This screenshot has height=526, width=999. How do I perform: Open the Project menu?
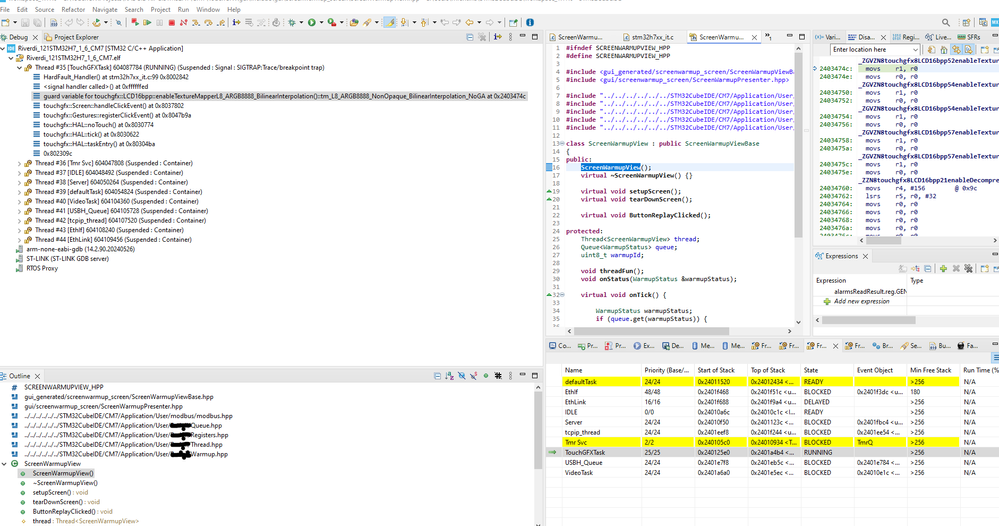pyautogui.click(x=160, y=10)
